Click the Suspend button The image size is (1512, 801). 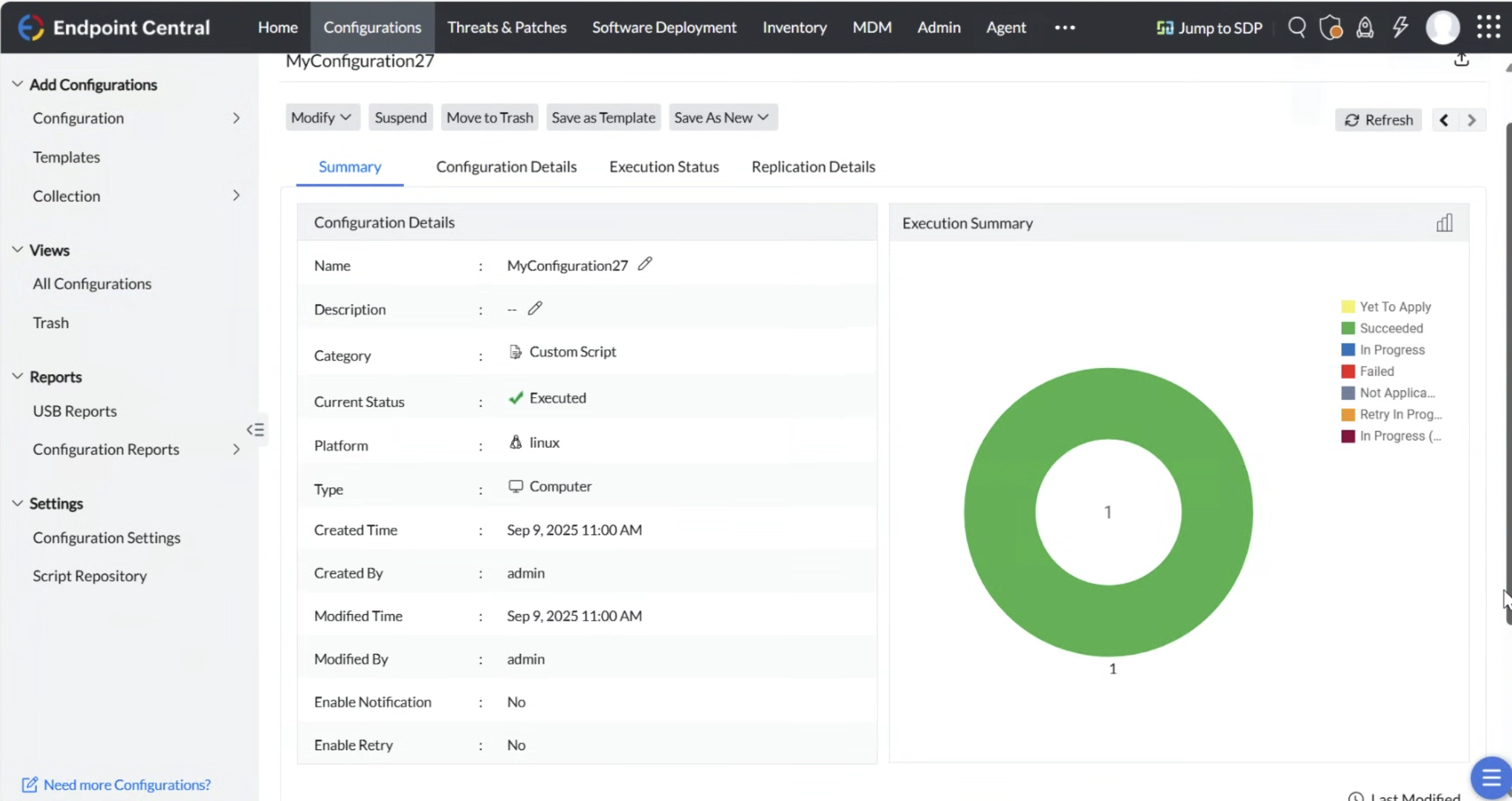coord(401,117)
